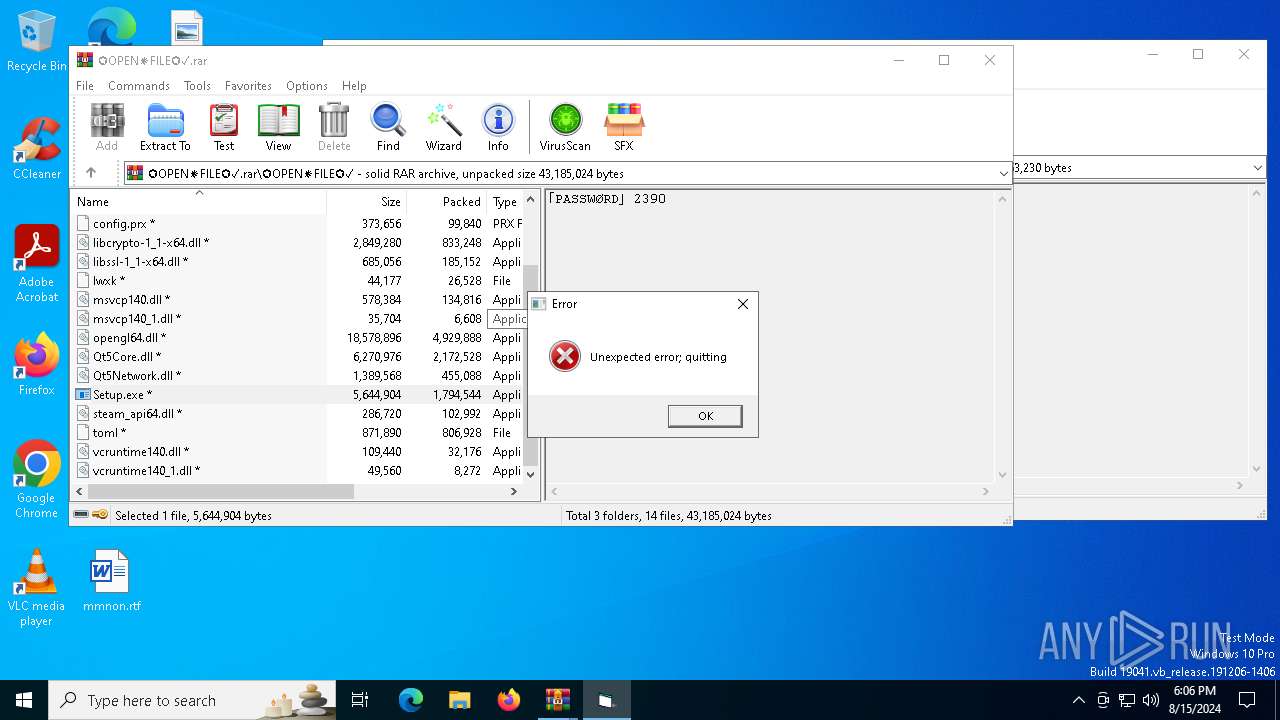Click OK in the Error dialog

tap(705, 416)
